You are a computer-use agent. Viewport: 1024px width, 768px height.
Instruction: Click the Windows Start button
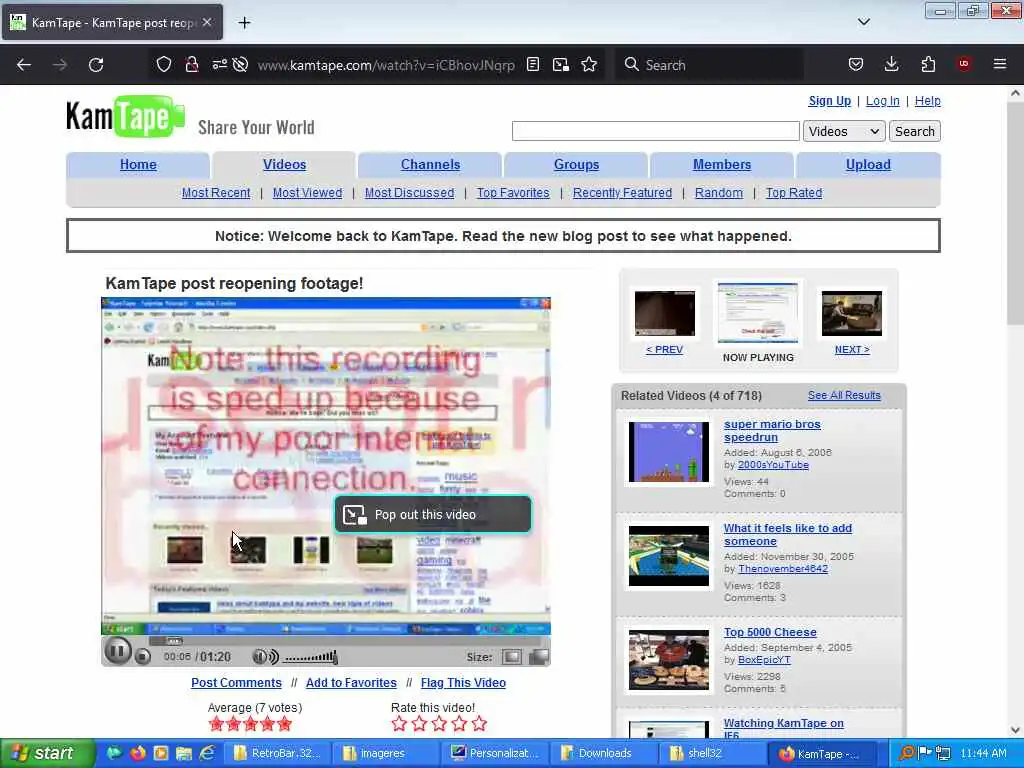pyautogui.click(x=47, y=753)
